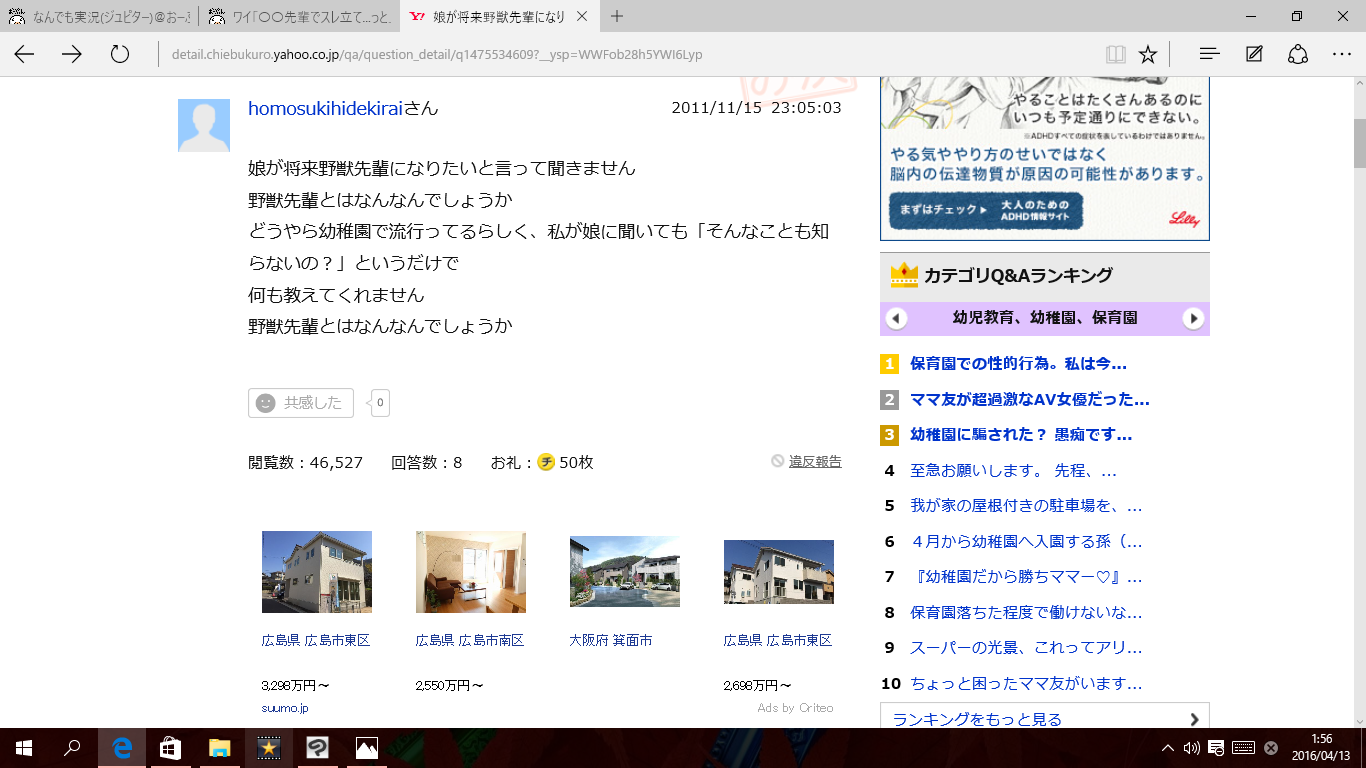Viewport: 1366px width, 768px height.
Task: Open the homosukihidekirai user profile link
Action: (325, 108)
